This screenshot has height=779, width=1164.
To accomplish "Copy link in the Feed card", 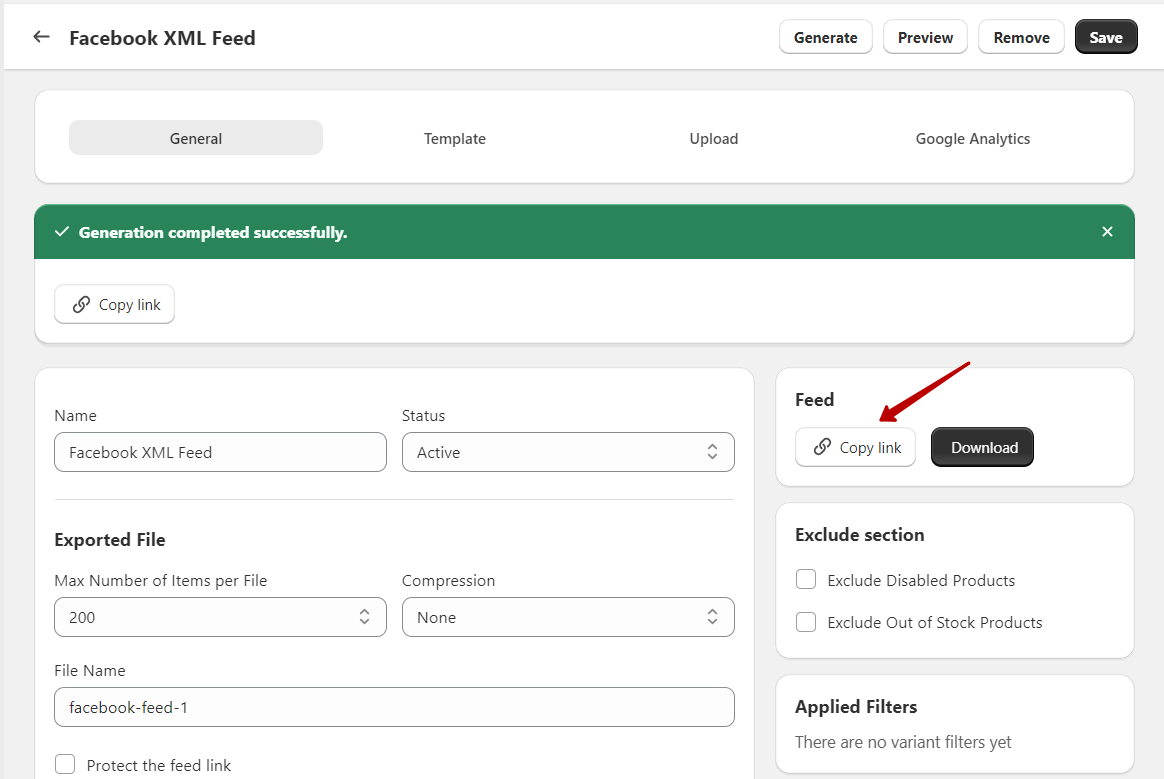I will [855, 447].
